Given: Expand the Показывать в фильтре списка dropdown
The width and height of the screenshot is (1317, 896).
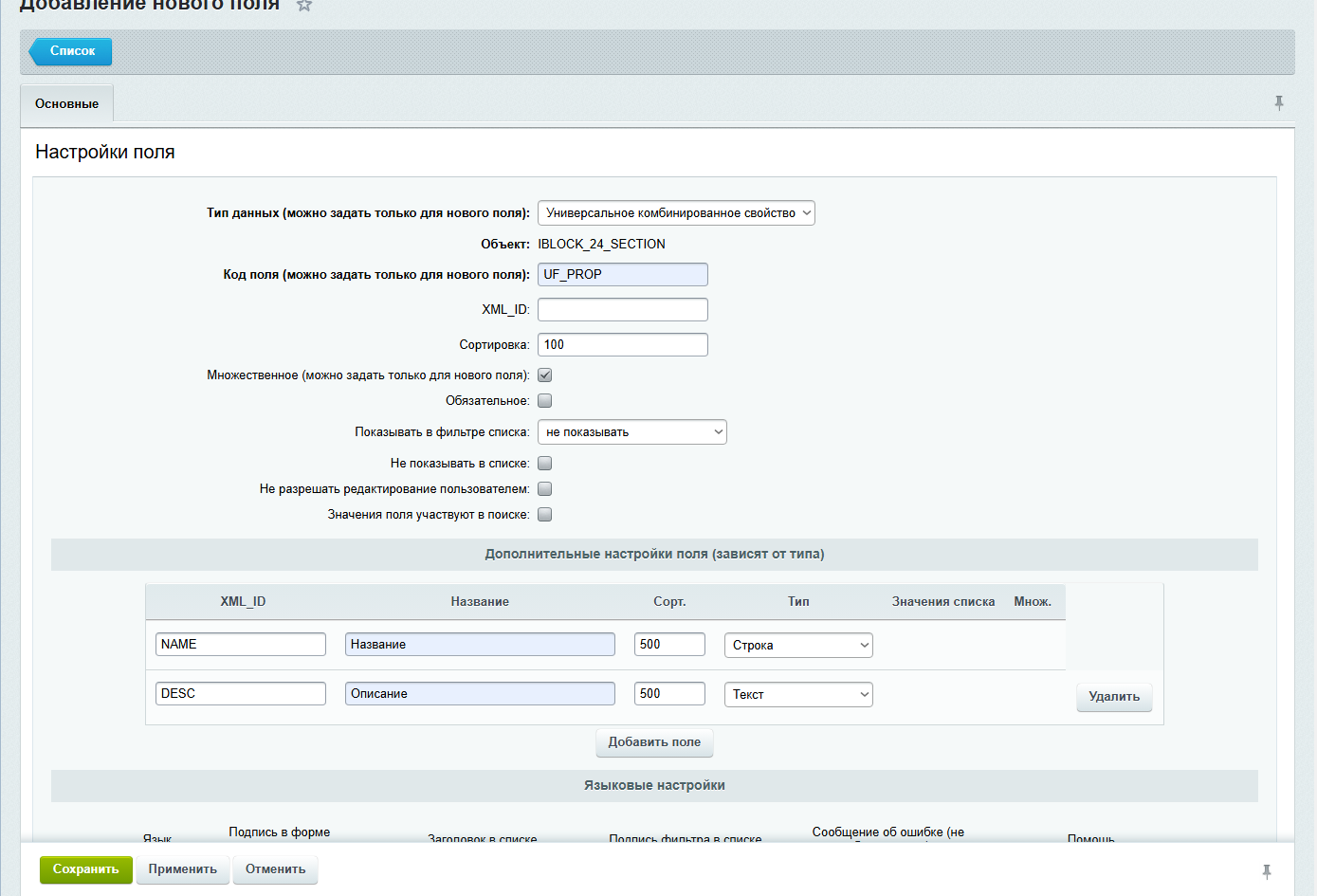Looking at the screenshot, I should tap(631, 432).
